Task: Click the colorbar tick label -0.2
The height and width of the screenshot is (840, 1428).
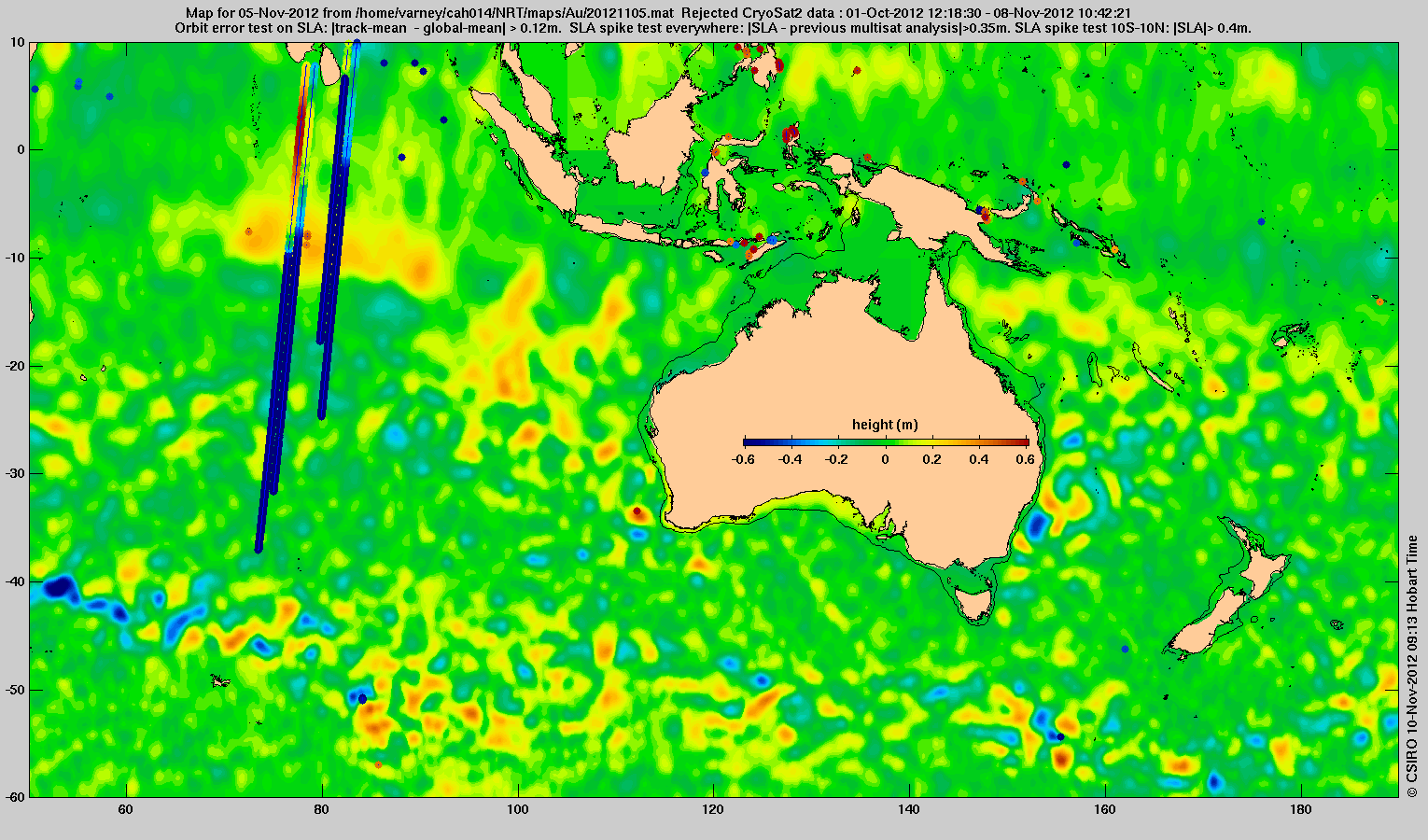Action: point(838,459)
